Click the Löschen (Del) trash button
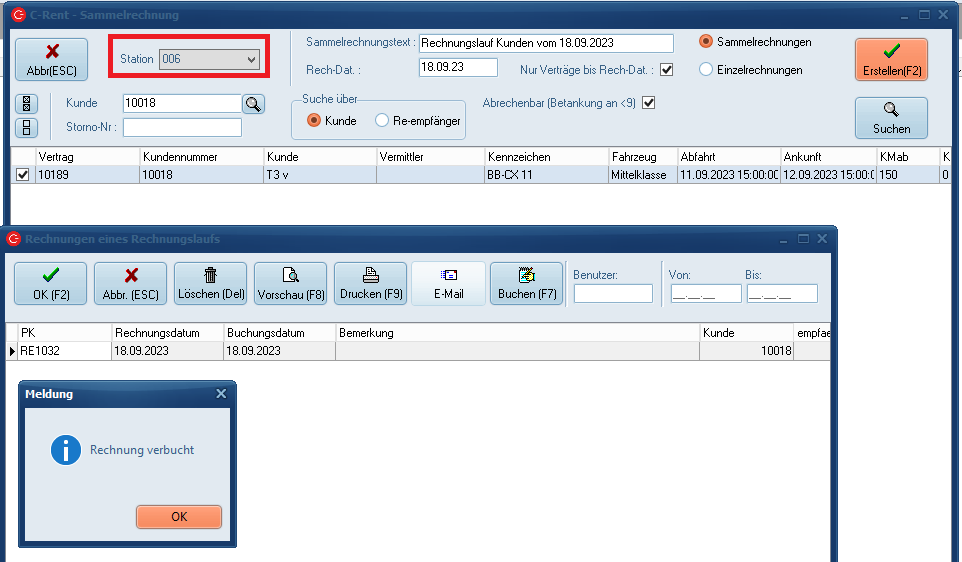 (210, 283)
